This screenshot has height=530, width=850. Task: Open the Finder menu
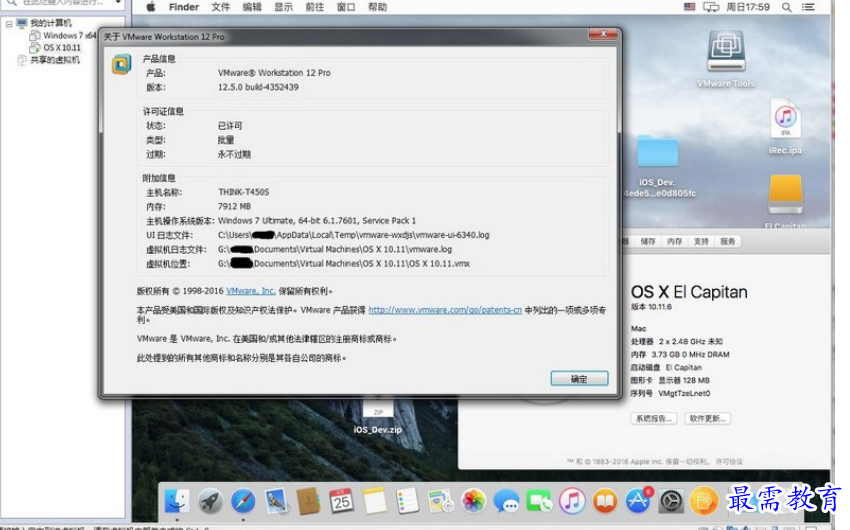coord(184,7)
